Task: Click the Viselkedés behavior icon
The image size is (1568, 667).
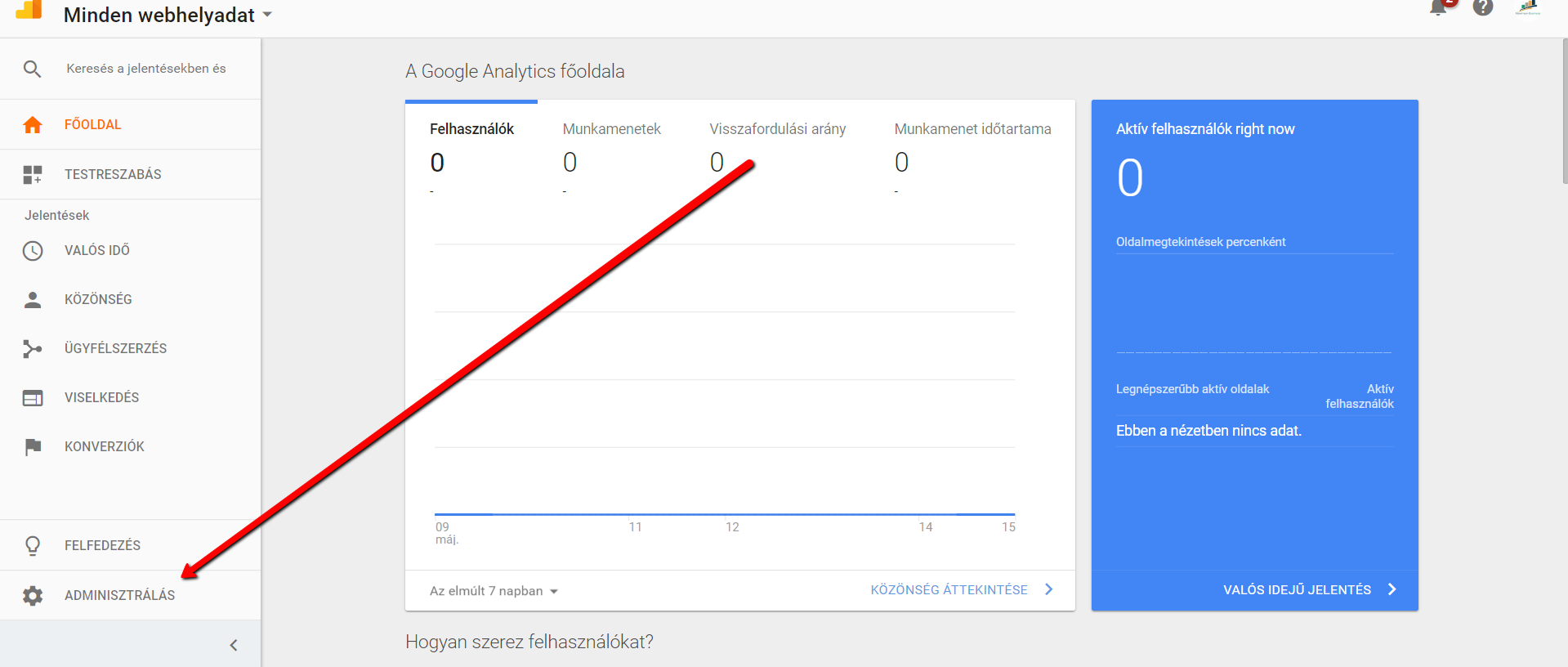Action: point(33,397)
